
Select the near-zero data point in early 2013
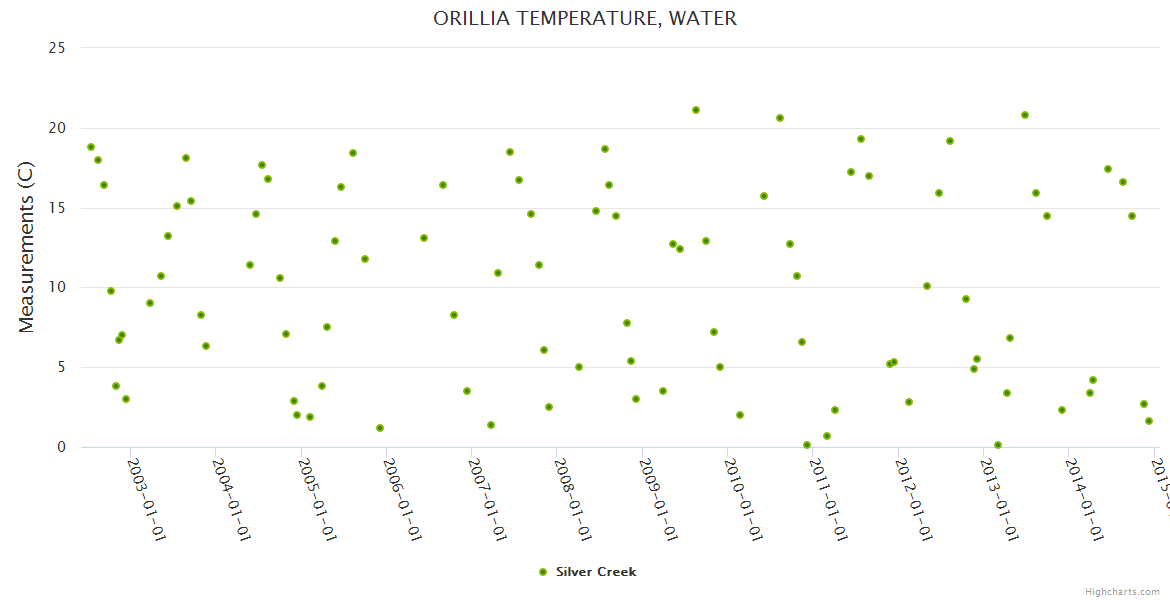(998, 445)
